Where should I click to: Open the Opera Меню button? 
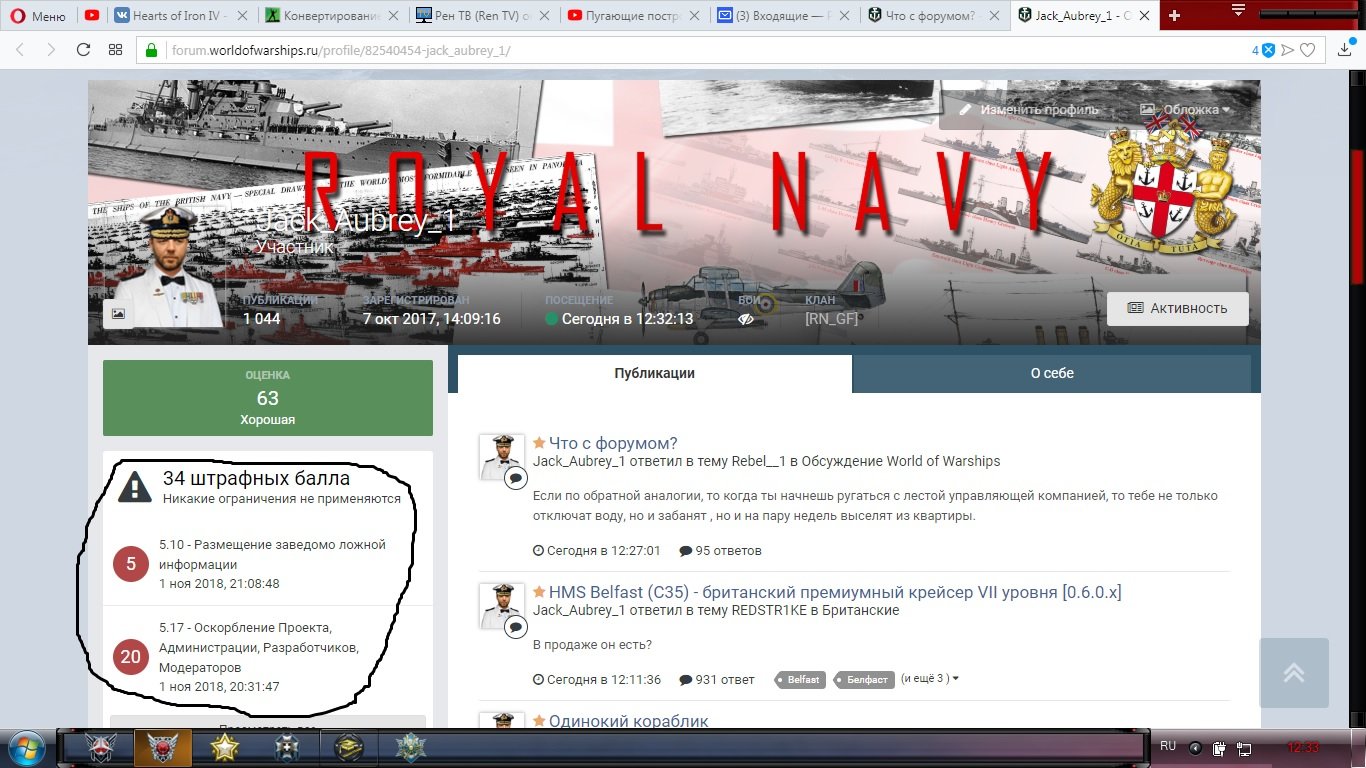pos(38,16)
